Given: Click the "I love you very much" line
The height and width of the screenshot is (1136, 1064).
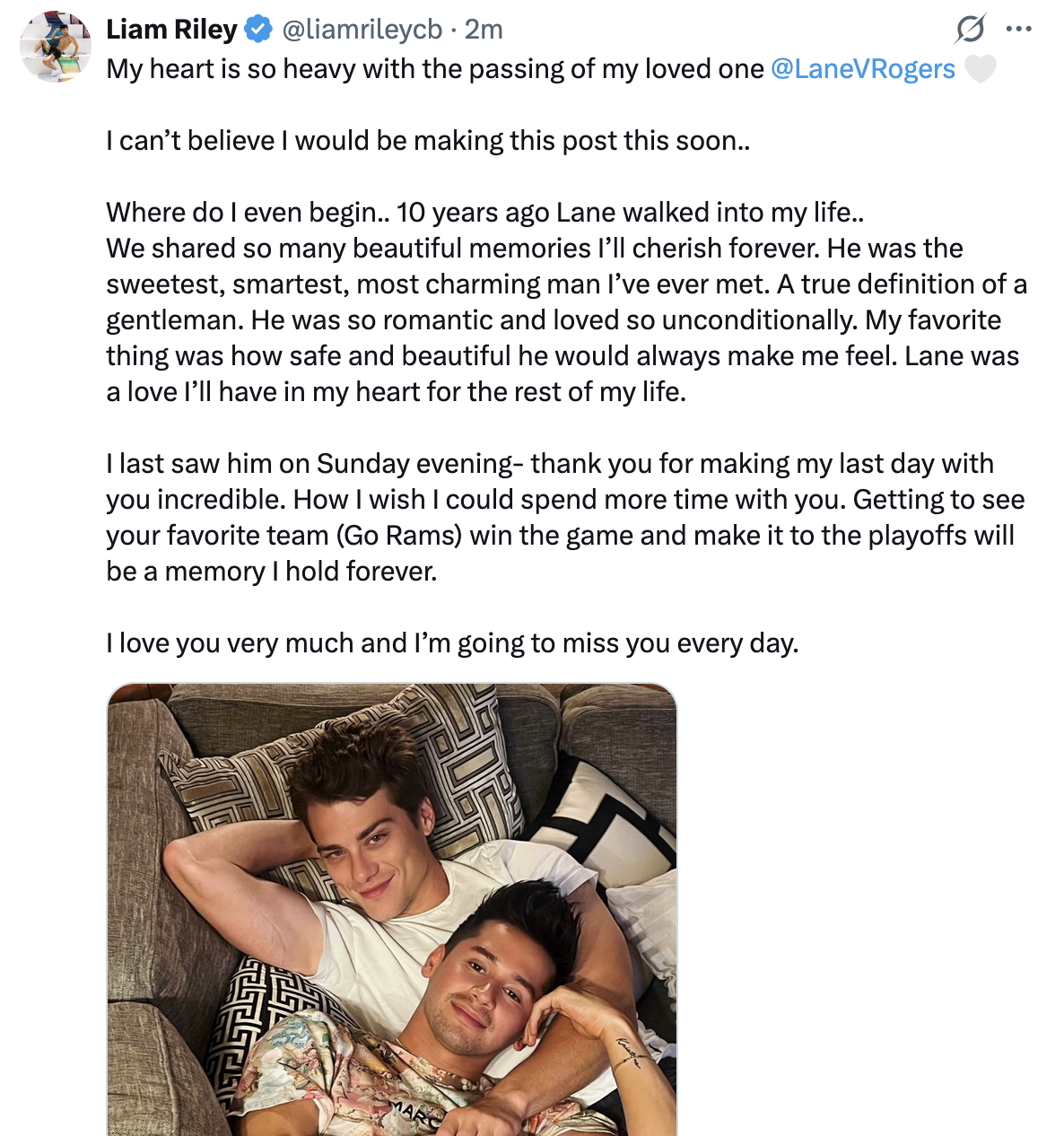Looking at the screenshot, I should point(451,643).
